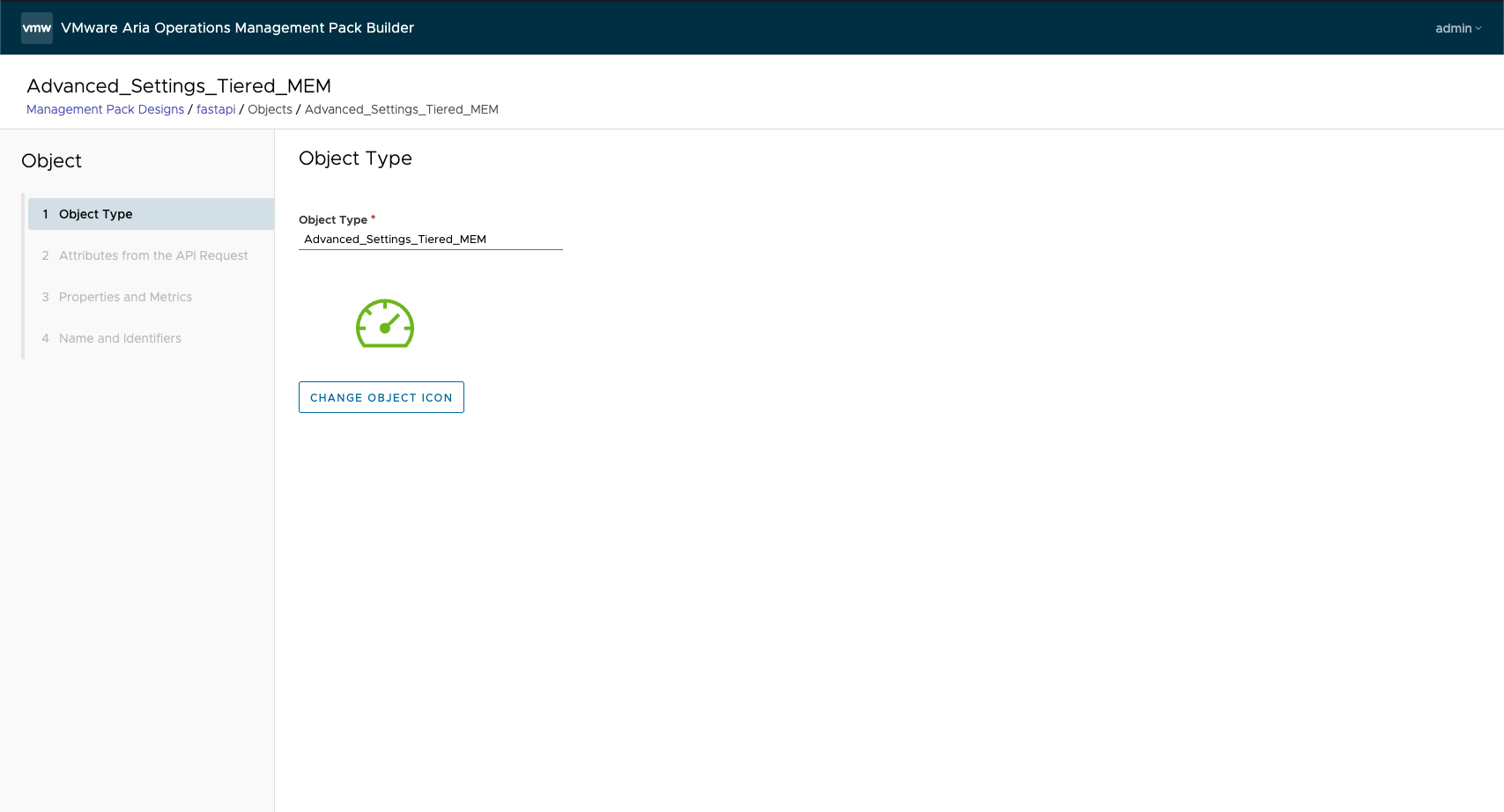1504x812 pixels.
Task: Click the Object Type text input field
Action: pyautogui.click(x=430, y=240)
